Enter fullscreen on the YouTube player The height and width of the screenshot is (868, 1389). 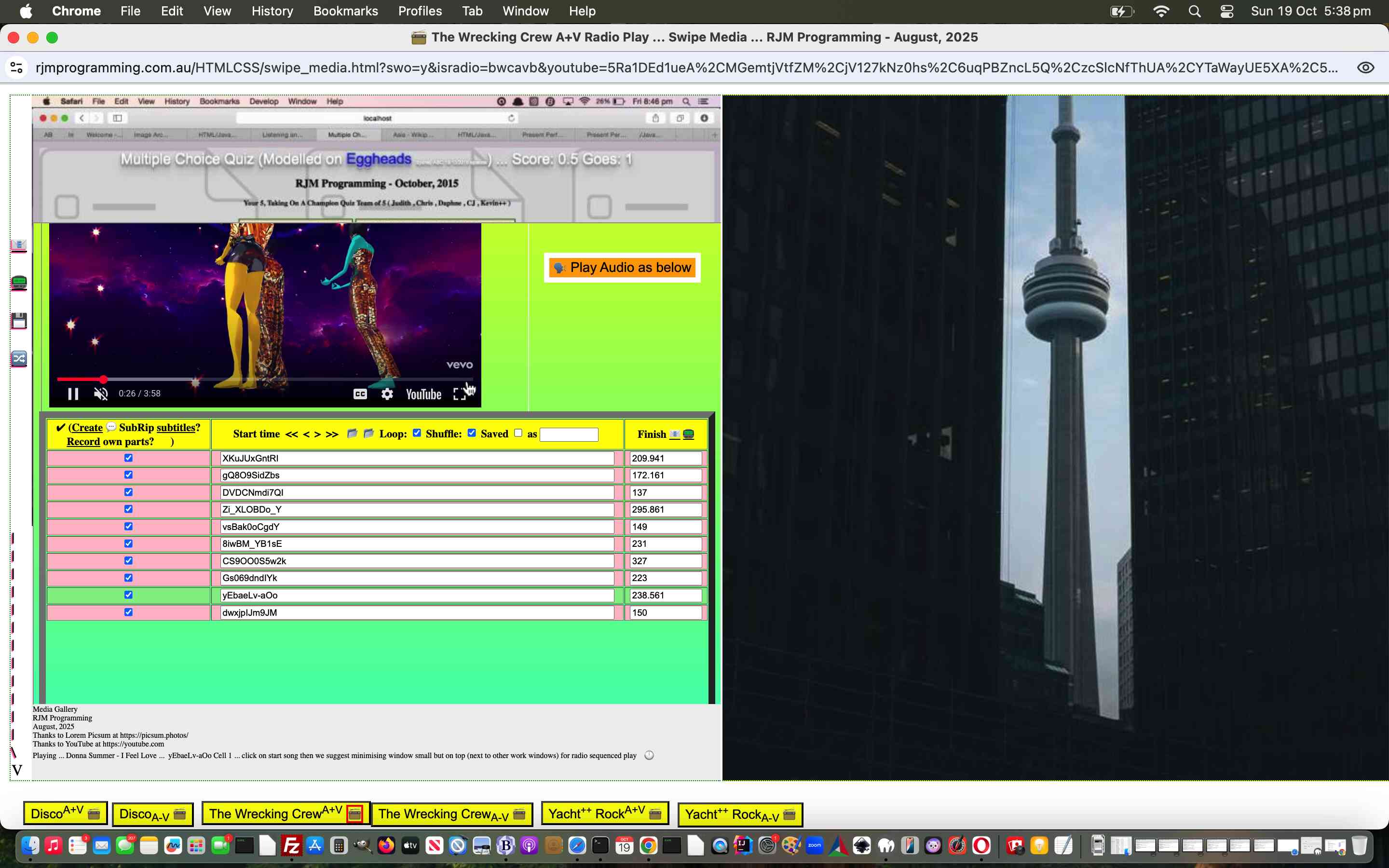point(459,394)
